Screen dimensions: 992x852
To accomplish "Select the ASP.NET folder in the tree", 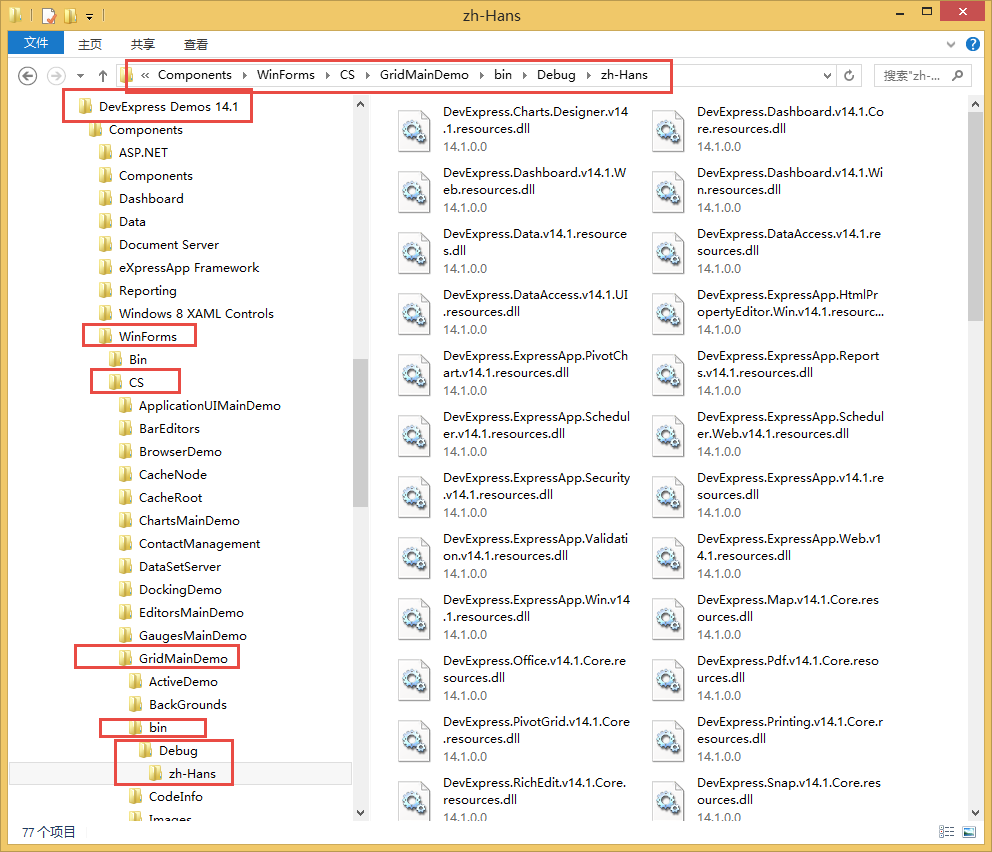I will click(144, 152).
